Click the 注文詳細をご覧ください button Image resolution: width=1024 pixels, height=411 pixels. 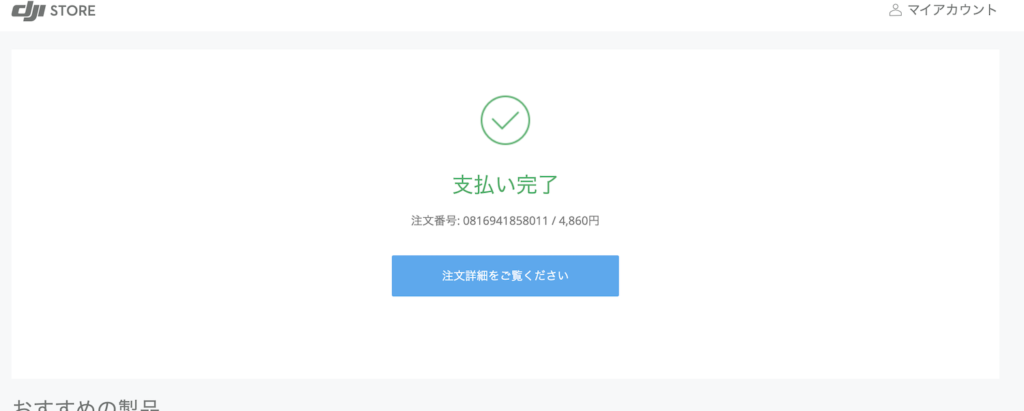(x=505, y=276)
